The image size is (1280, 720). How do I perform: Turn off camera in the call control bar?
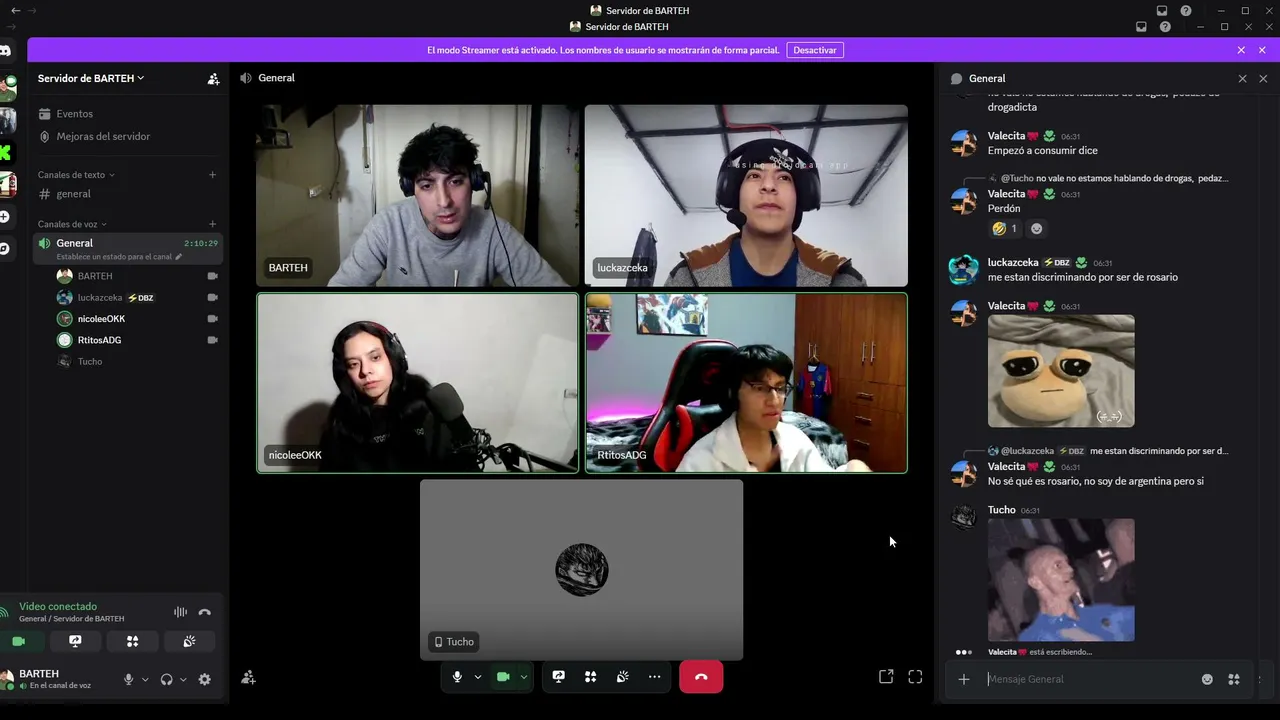[x=503, y=677]
